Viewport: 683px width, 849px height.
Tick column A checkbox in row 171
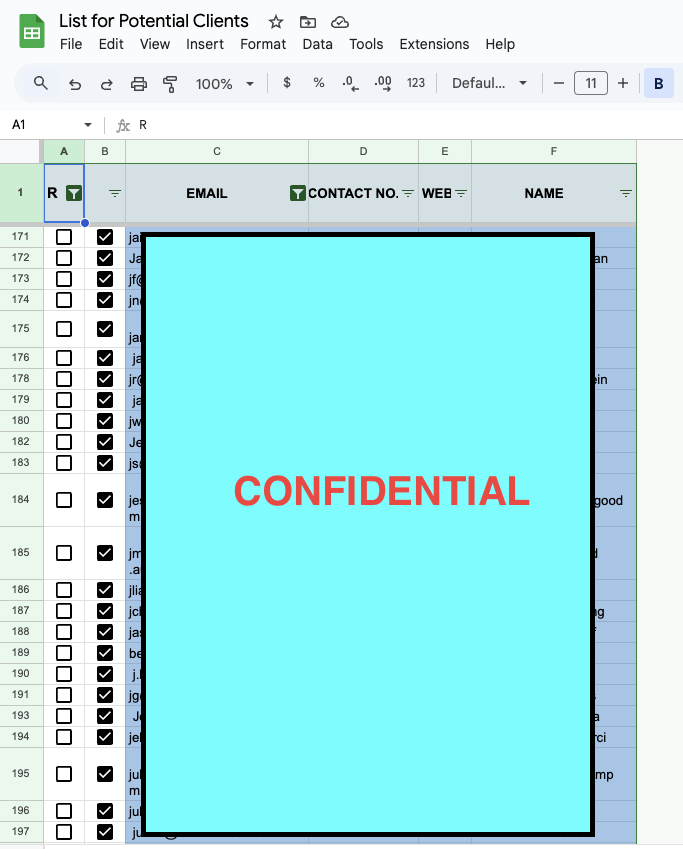(x=64, y=237)
